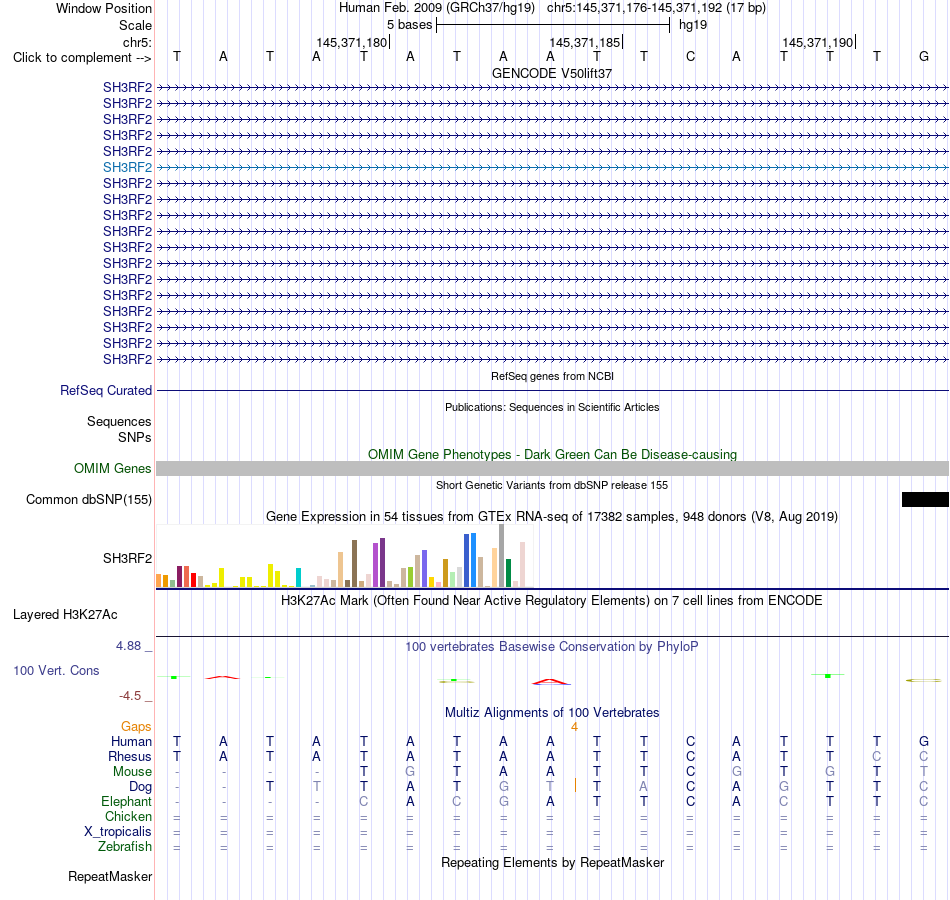Image resolution: width=950 pixels, height=900 pixels.
Task: Select the black dbSNP variant block
Action: (925, 499)
